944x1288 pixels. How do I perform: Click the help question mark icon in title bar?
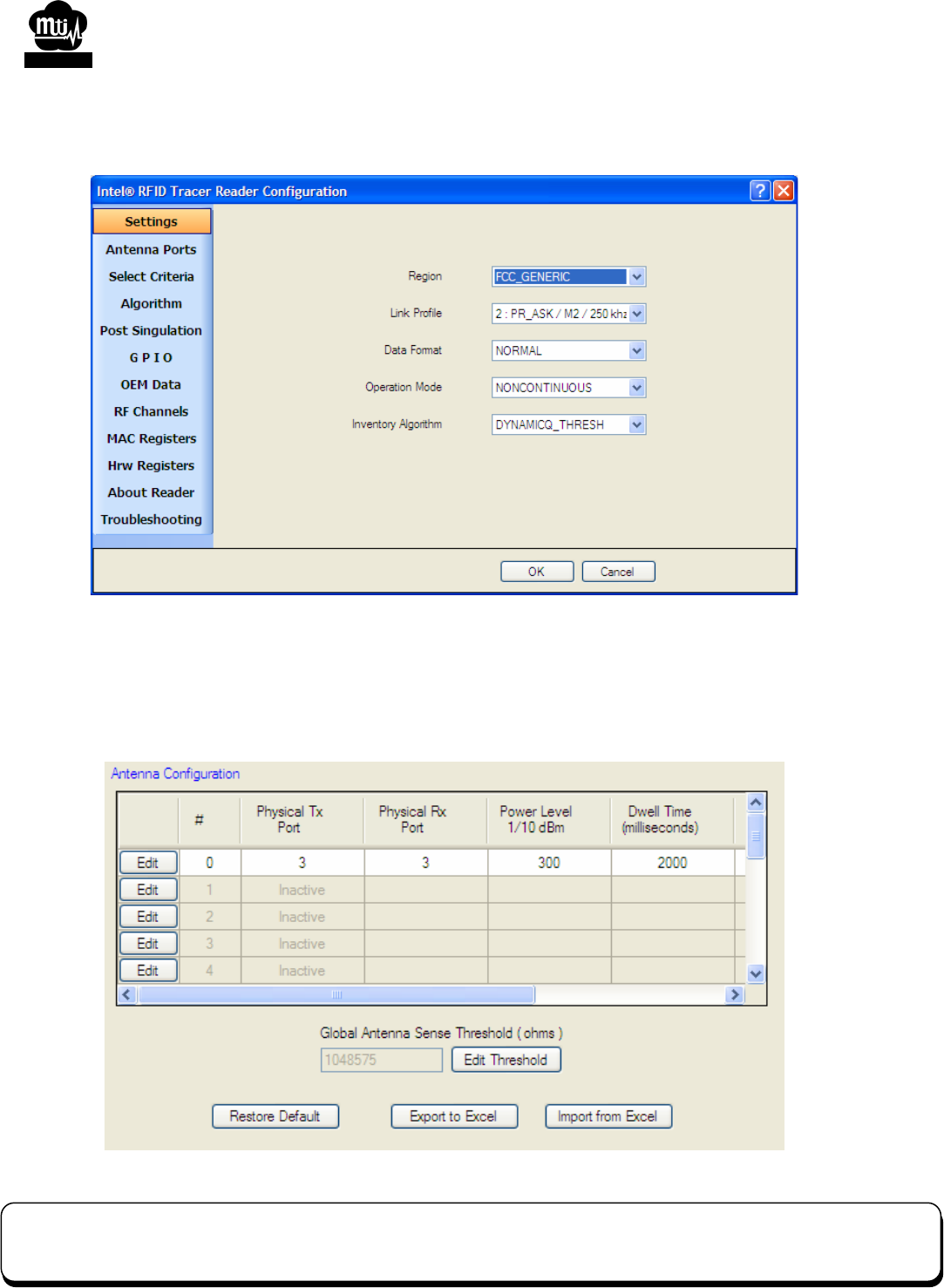coord(759,191)
